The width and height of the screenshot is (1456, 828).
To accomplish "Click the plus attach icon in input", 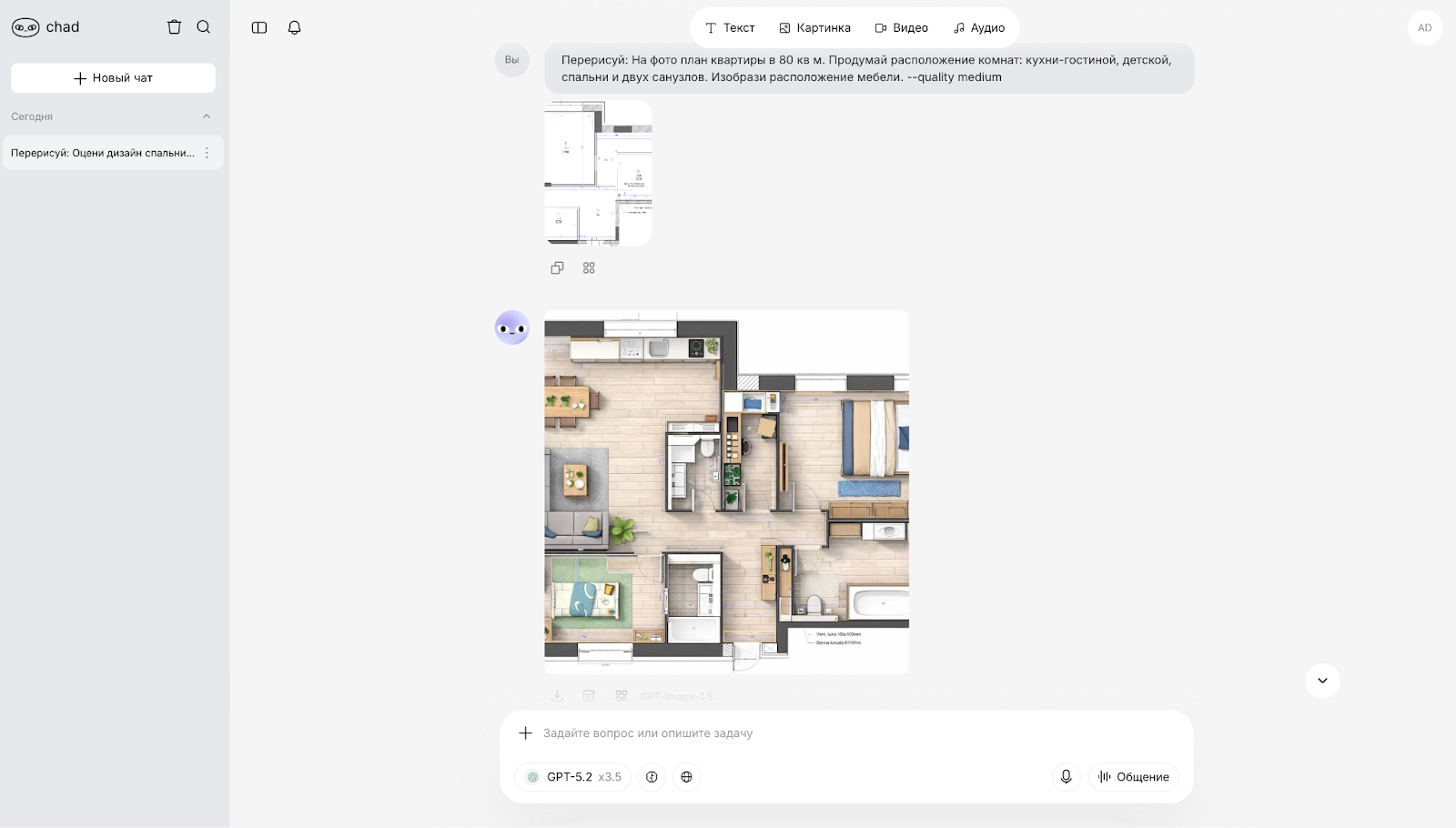I will click(525, 732).
